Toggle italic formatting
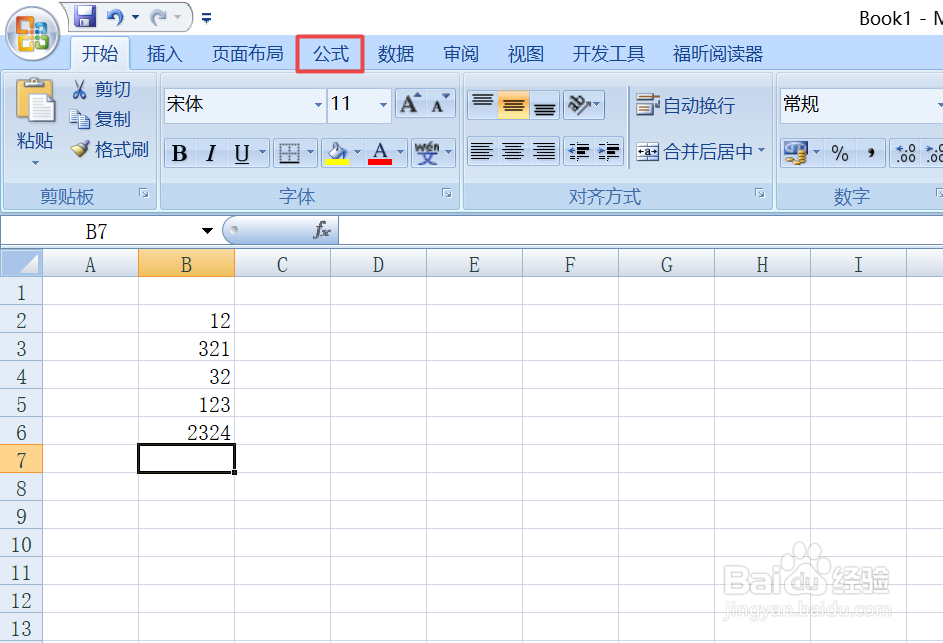 pyautogui.click(x=210, y=152)
